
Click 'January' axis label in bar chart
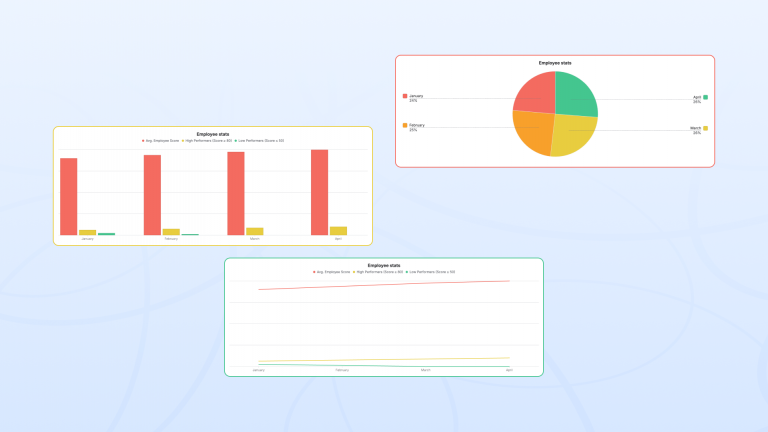[x=88, y=239]
